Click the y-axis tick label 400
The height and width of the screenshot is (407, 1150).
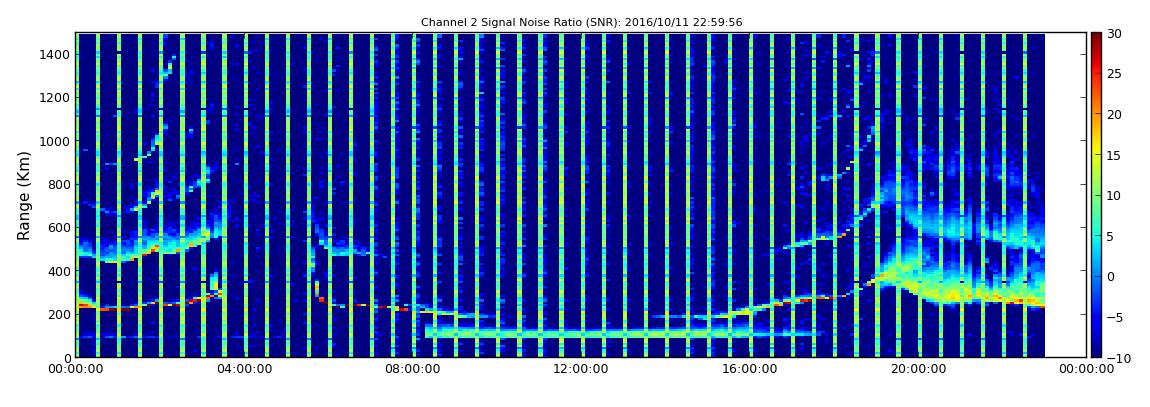pos(59,271)
